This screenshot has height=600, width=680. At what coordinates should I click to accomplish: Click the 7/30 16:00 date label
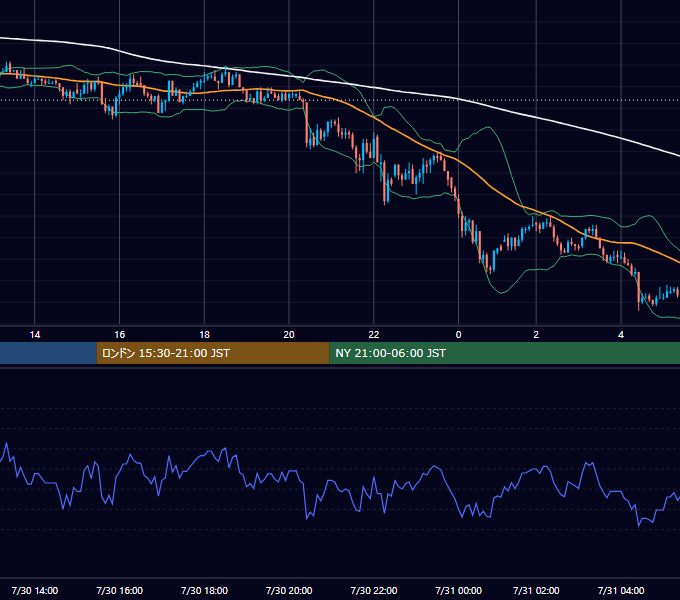point(120,590)
